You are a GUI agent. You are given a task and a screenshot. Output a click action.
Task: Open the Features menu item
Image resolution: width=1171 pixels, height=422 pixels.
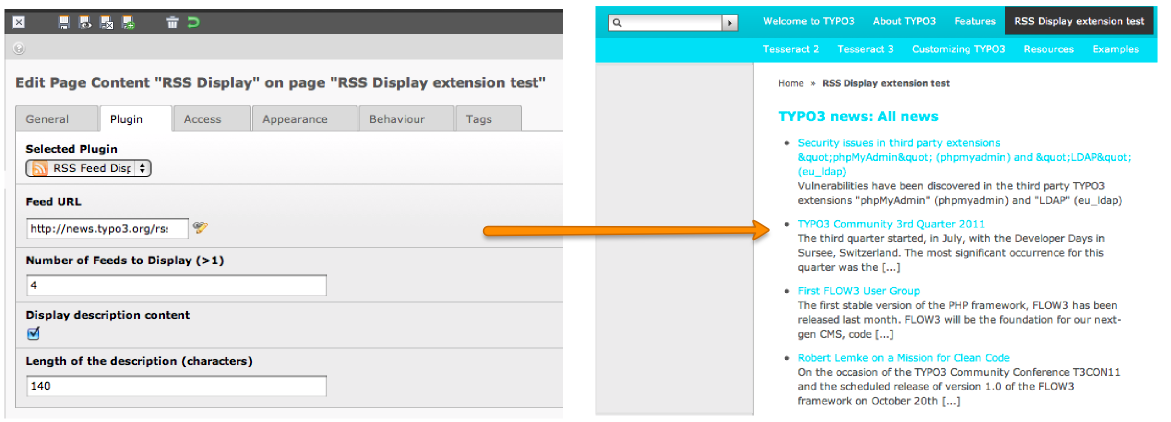coord(974,21)
